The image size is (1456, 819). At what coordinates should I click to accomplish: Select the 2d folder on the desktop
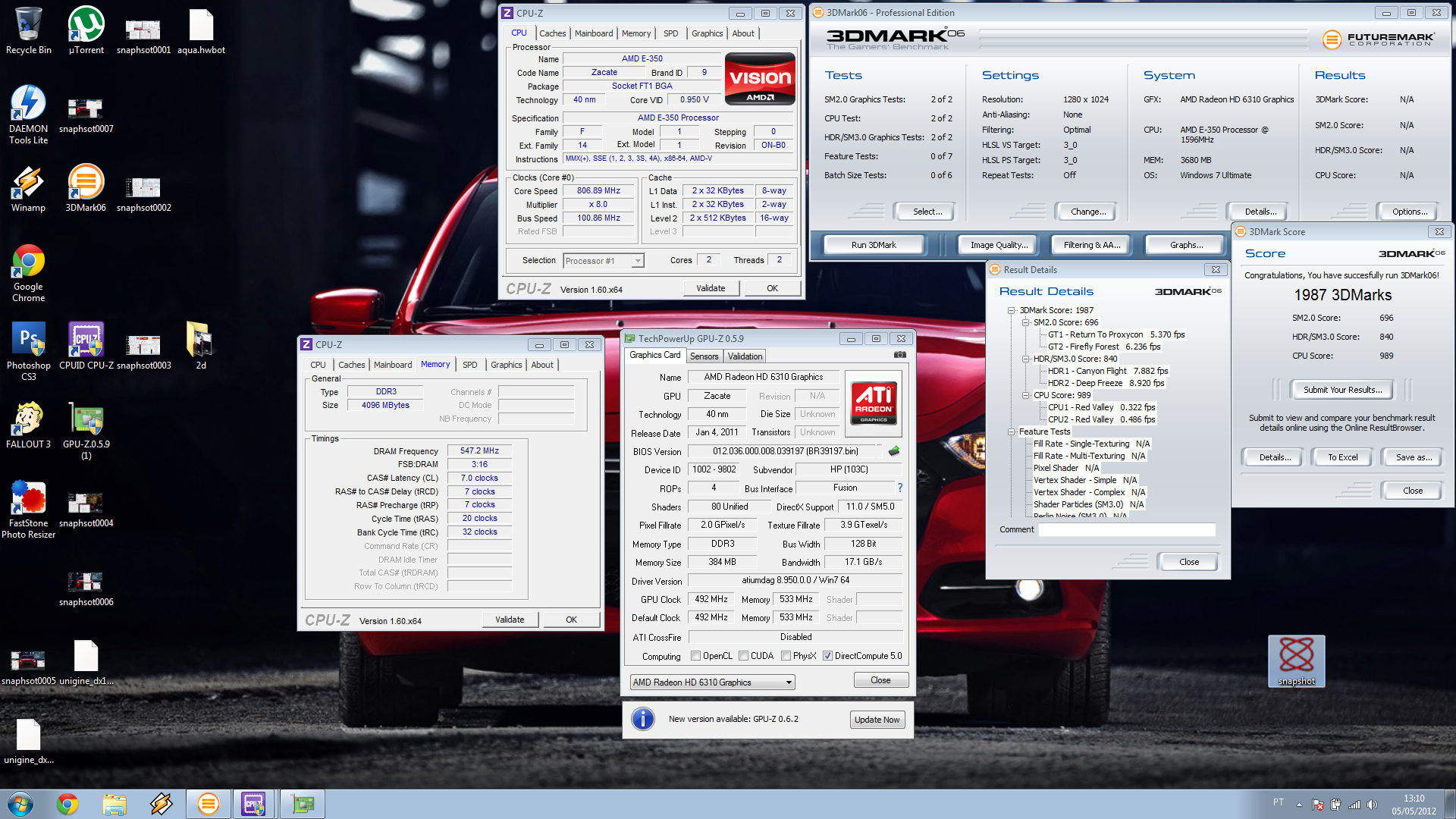201,346
